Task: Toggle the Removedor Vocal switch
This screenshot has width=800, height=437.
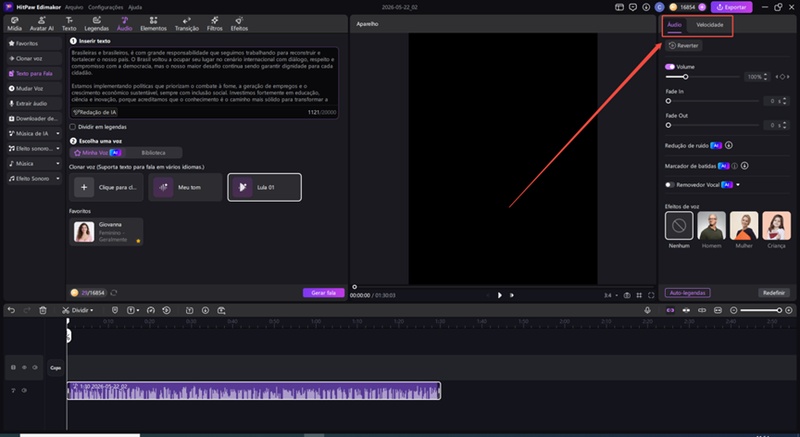Action: [670, 185]
